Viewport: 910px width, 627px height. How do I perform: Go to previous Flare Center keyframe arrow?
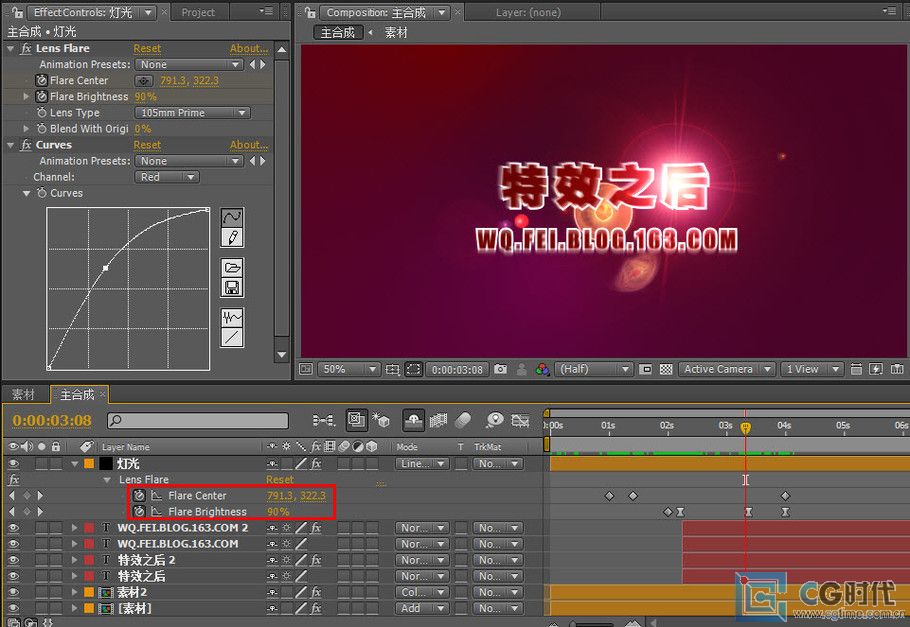coord(12,496)
